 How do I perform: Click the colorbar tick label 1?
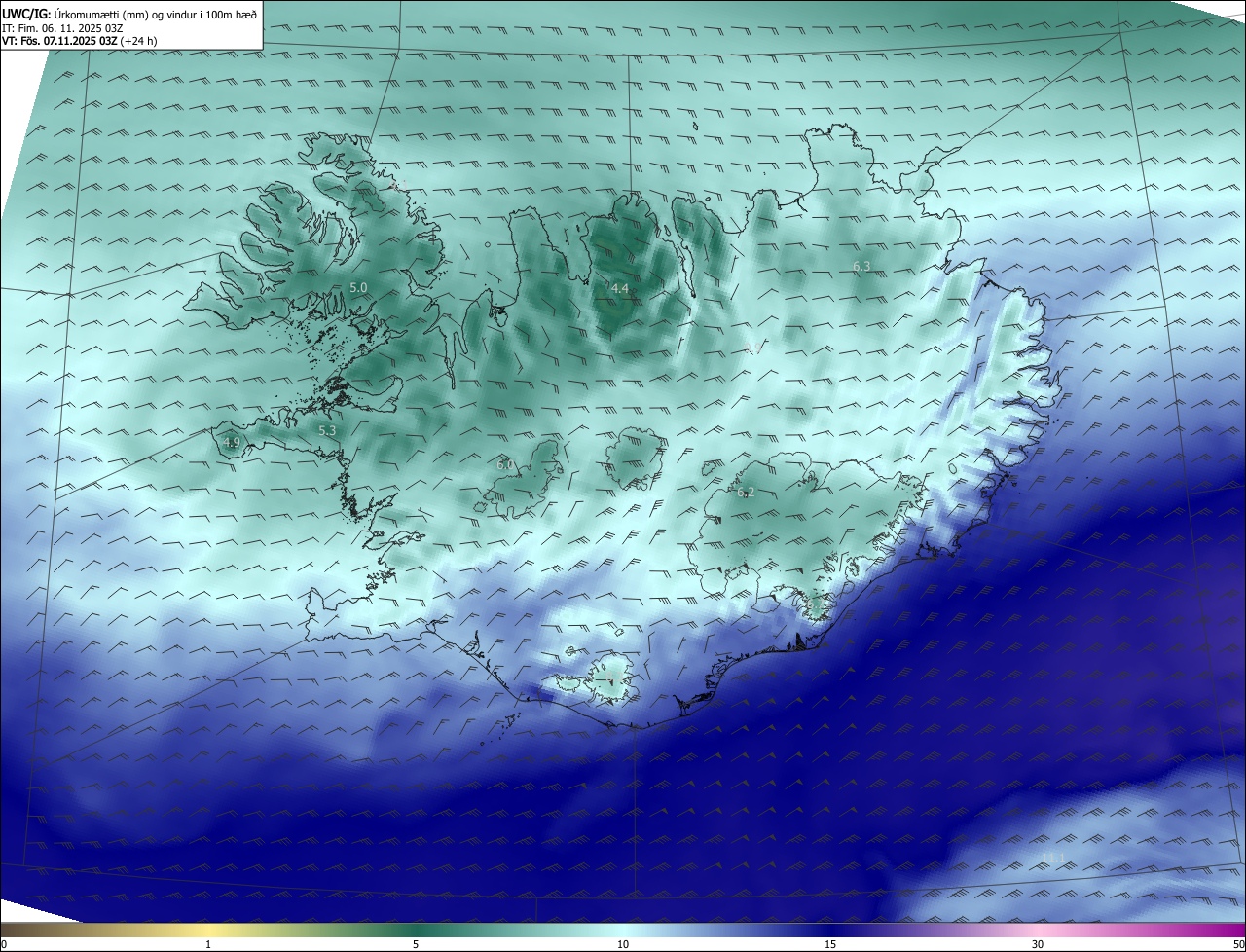tap(209, 944)
